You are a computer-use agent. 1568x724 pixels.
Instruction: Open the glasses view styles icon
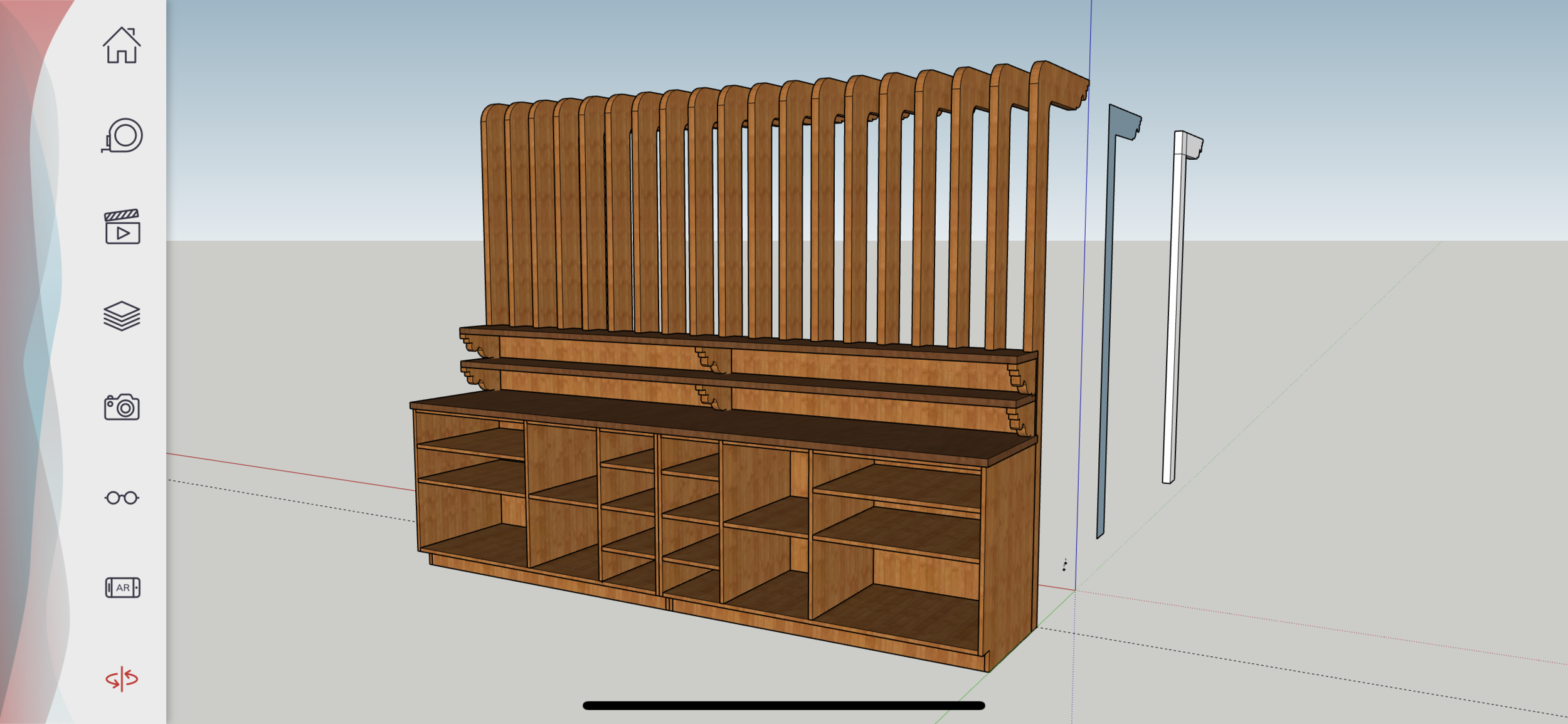coord(122,498)
